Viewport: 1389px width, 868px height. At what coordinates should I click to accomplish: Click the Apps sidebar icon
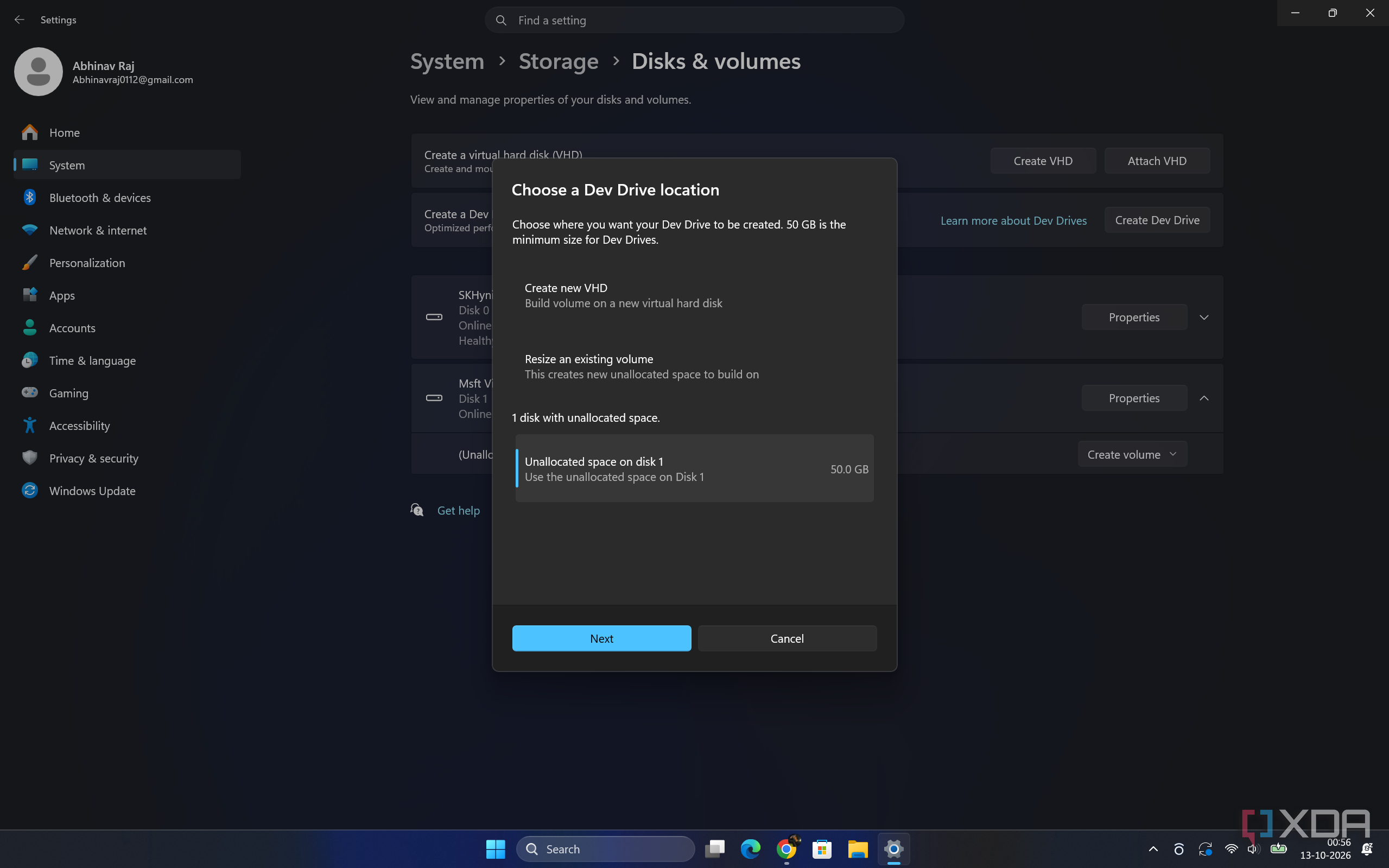point(29,295)
